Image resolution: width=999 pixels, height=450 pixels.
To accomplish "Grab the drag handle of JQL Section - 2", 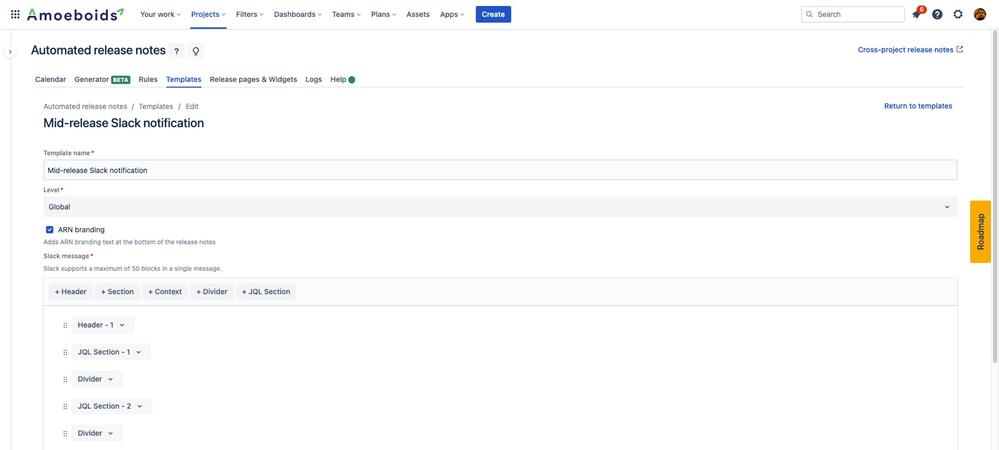I will click(x=65, y=407).
